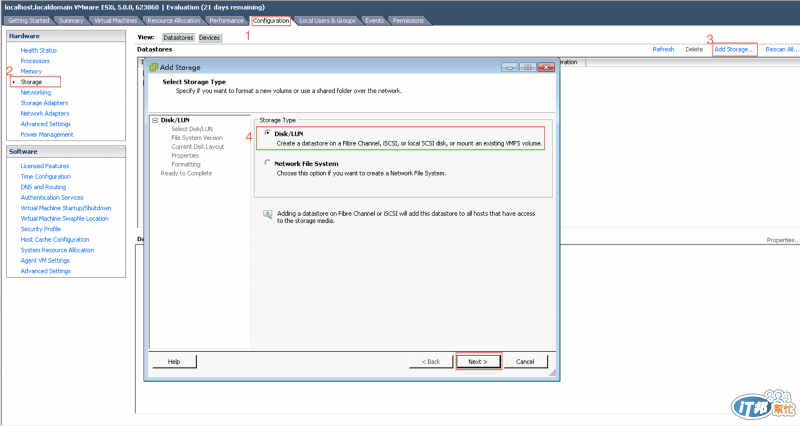
Task: Click the Back button in the wizard
Action: 431,361
